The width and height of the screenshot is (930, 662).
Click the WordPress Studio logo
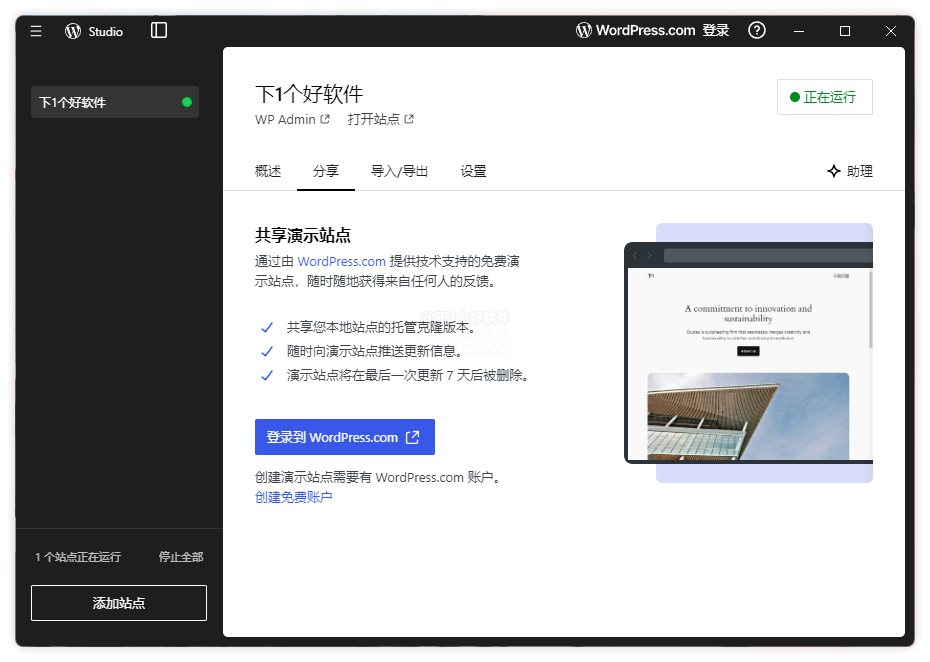point(94,31)
